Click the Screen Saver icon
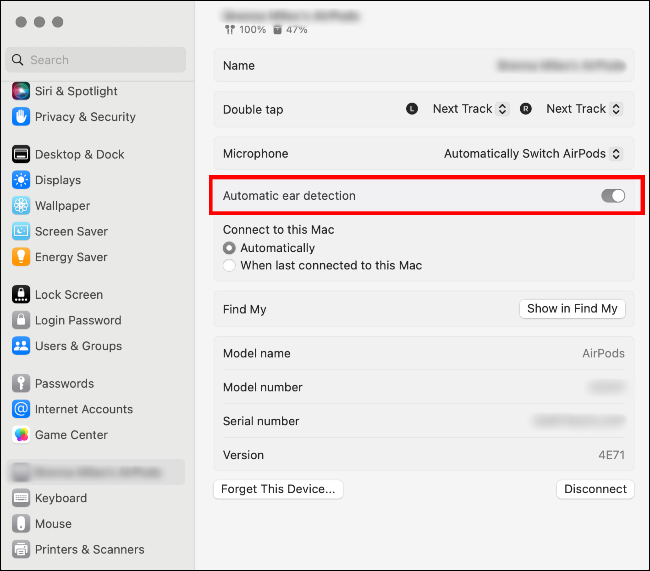This screenshot has height=571, width=650. (21, 231)
